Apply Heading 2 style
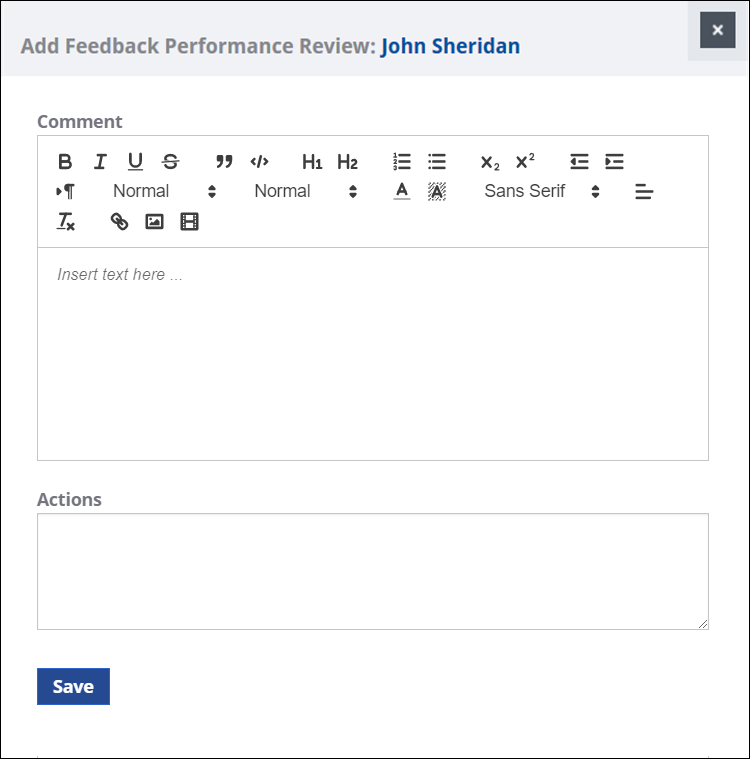The width and height of the screenshot is (750, 759). tap(347, 162)
